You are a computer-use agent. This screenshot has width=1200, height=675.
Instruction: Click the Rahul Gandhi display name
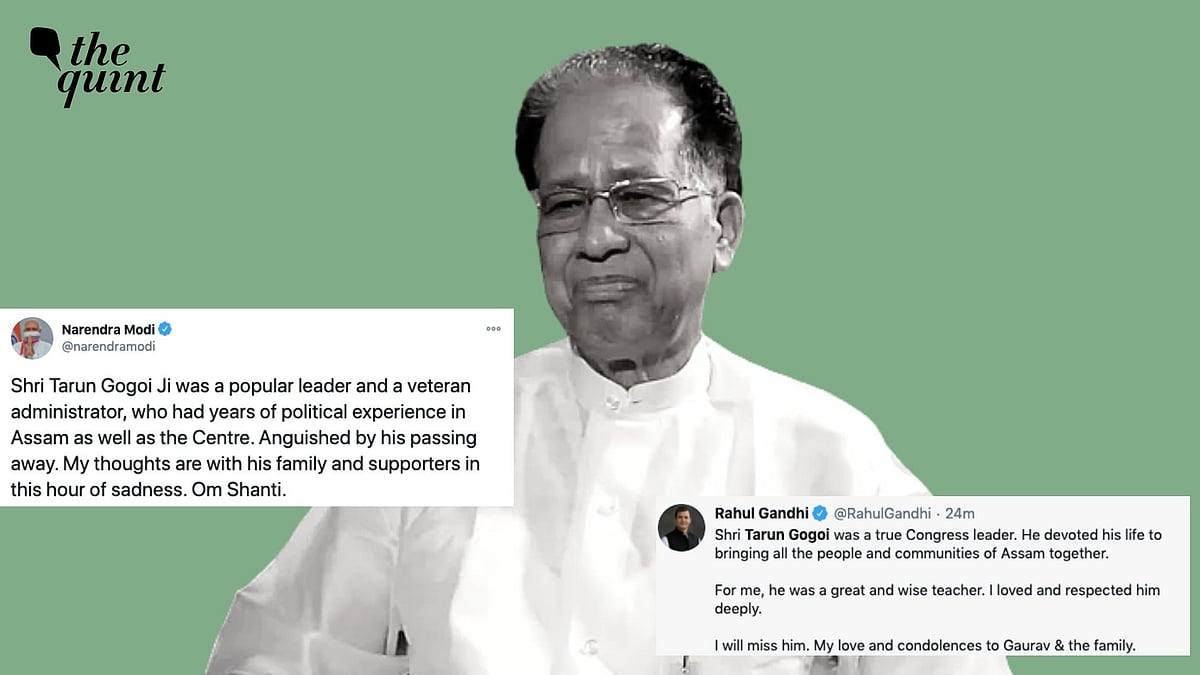[762, 513]
